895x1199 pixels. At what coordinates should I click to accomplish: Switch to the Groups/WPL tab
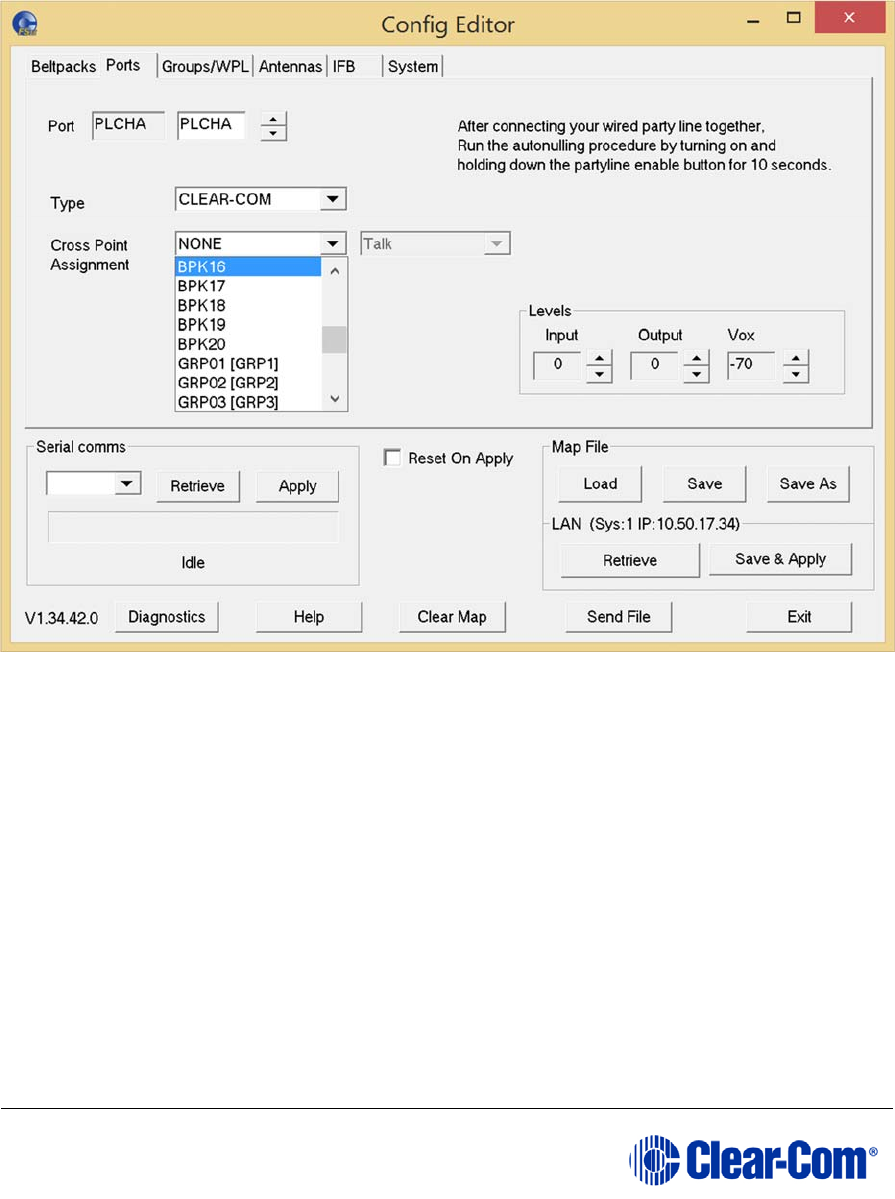click(205, 67)
